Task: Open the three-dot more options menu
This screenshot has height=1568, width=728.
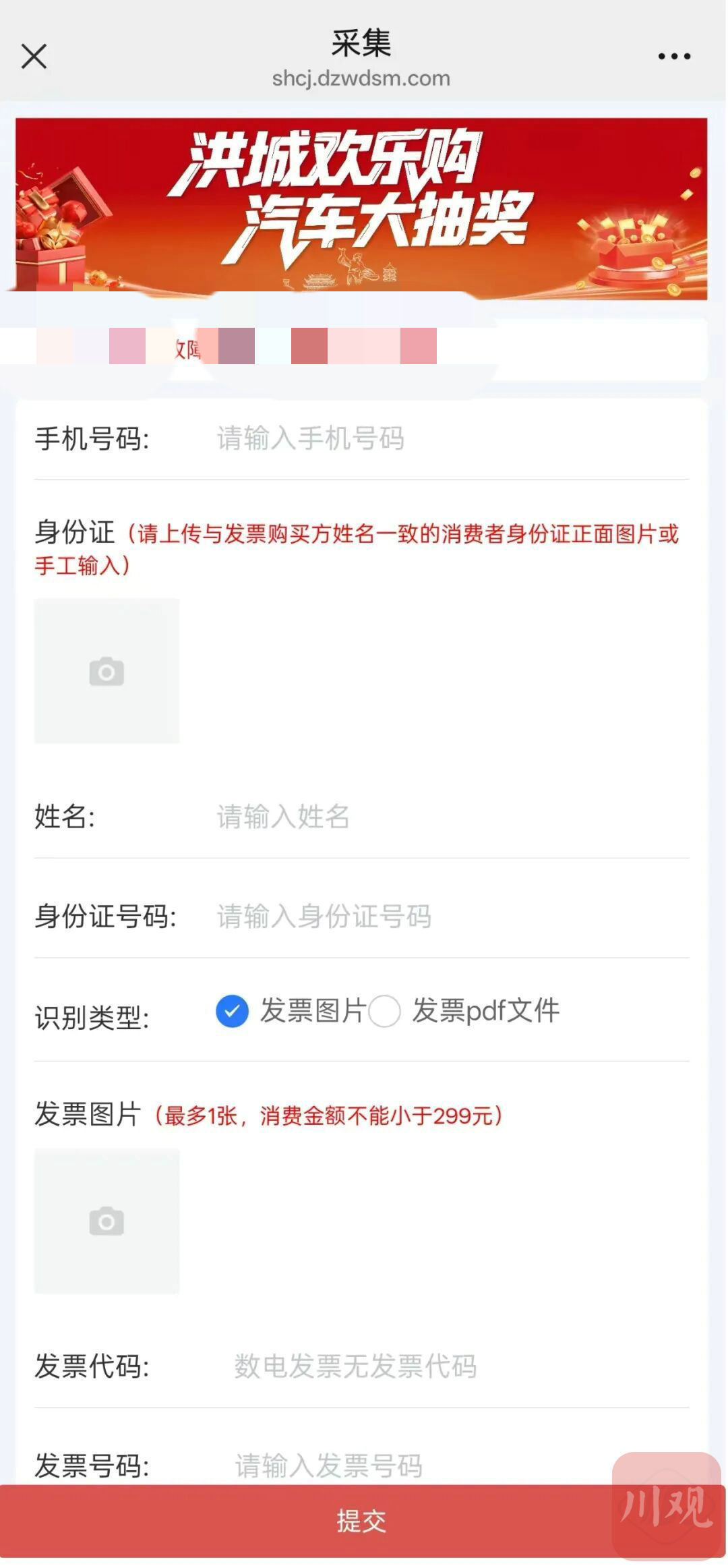Action: click(x=674, y=57)
